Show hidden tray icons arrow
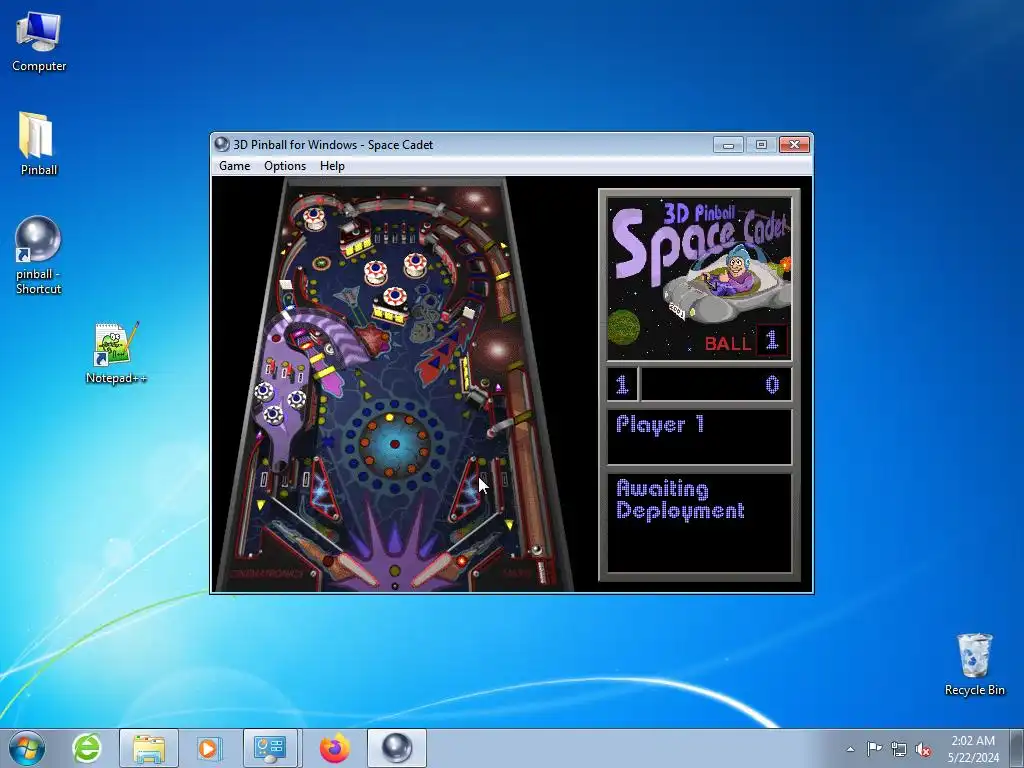The height and width of the screenshot is (768, 1024). coord(850,749)
